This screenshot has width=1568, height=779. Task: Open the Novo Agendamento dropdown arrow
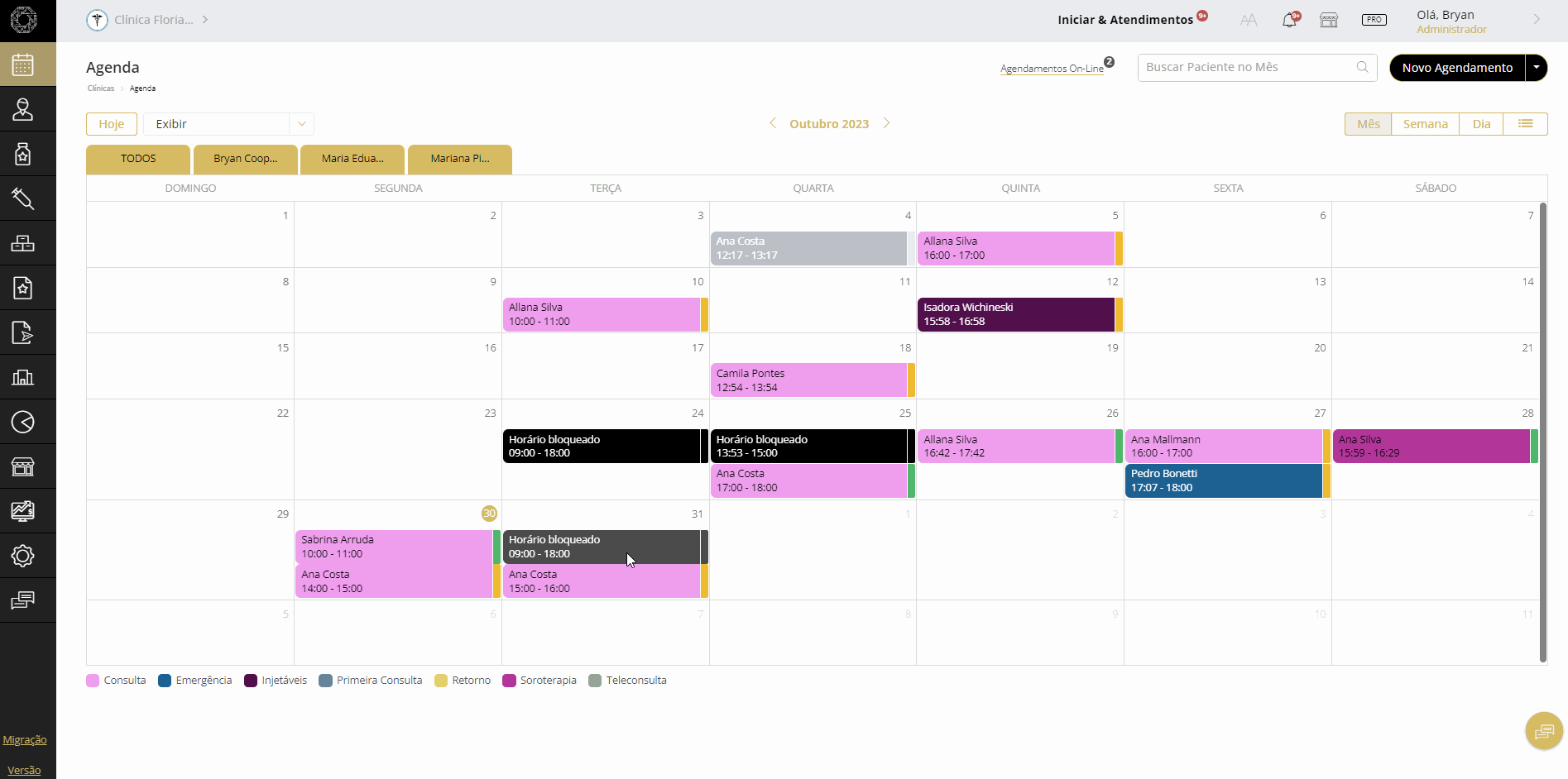[x=1537, y=68]
